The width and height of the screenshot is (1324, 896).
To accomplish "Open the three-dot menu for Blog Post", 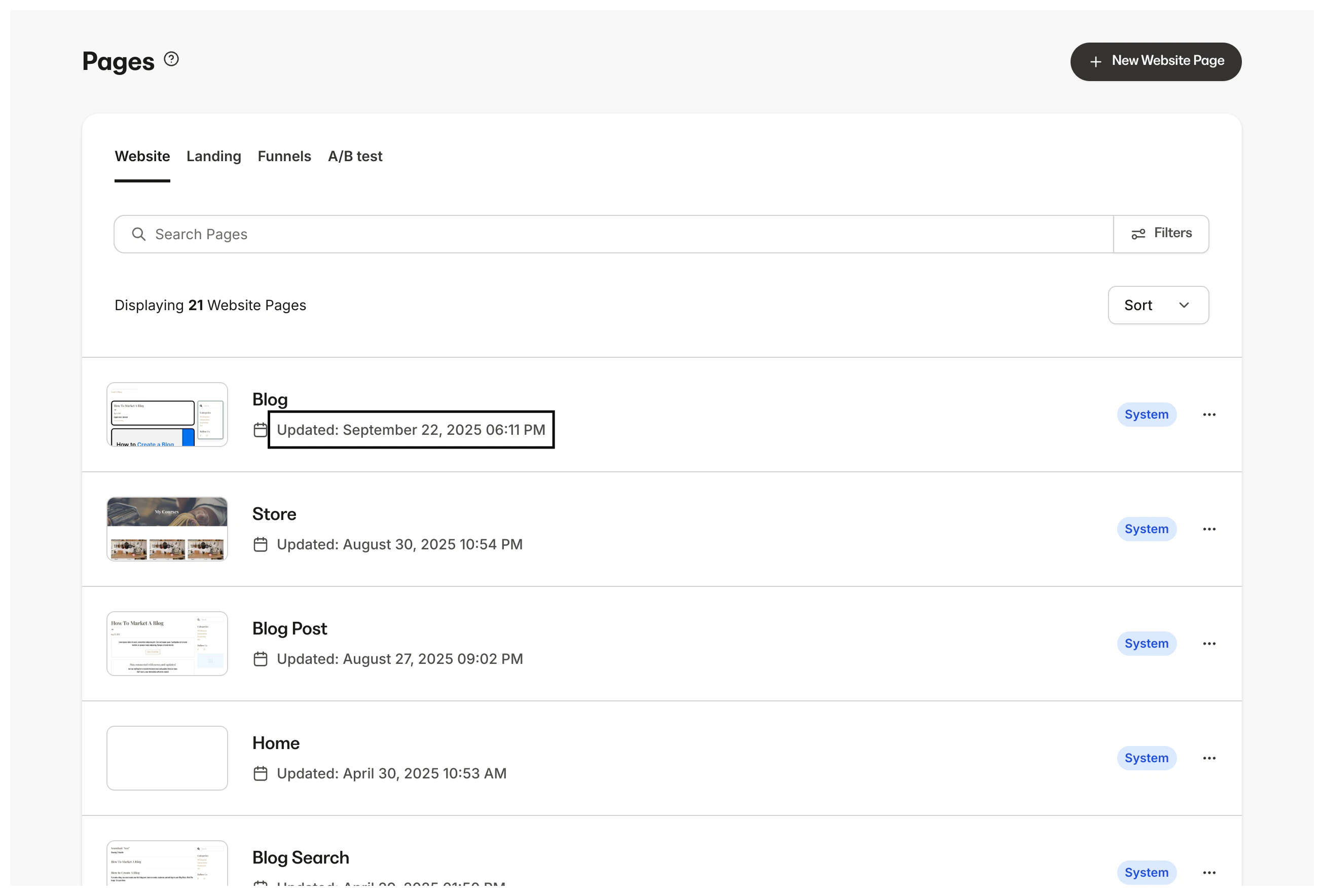I will coord(1210,644).
